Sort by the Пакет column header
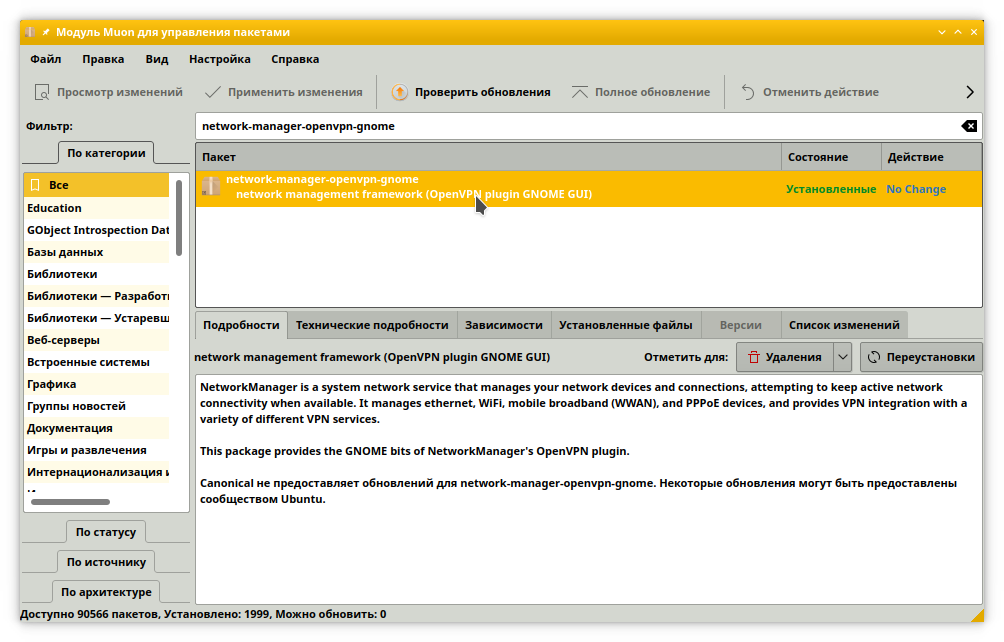Screen dimensions: 1004x642 click(x=489, y=157)
